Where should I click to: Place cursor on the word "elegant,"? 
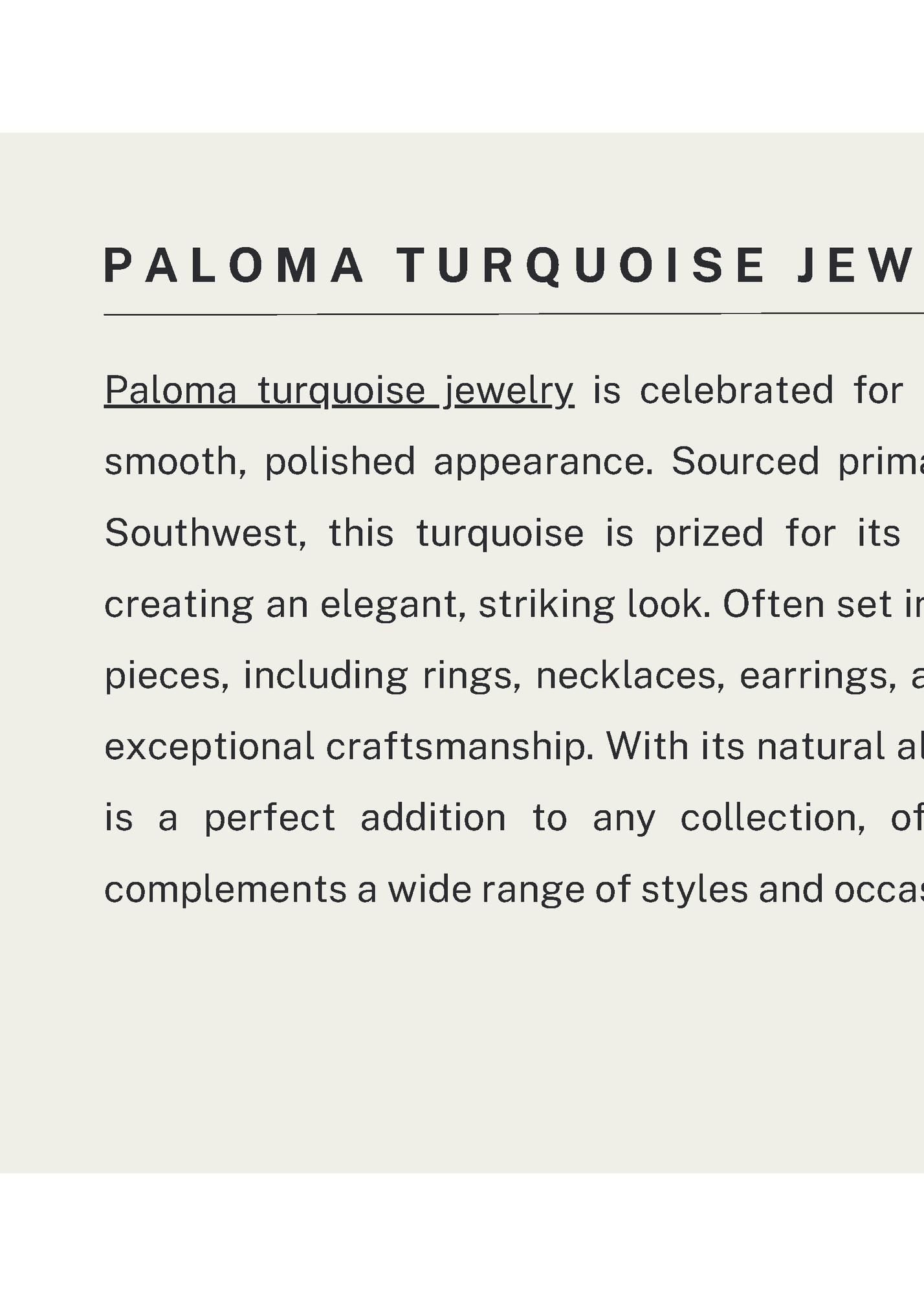click(393, 604)
